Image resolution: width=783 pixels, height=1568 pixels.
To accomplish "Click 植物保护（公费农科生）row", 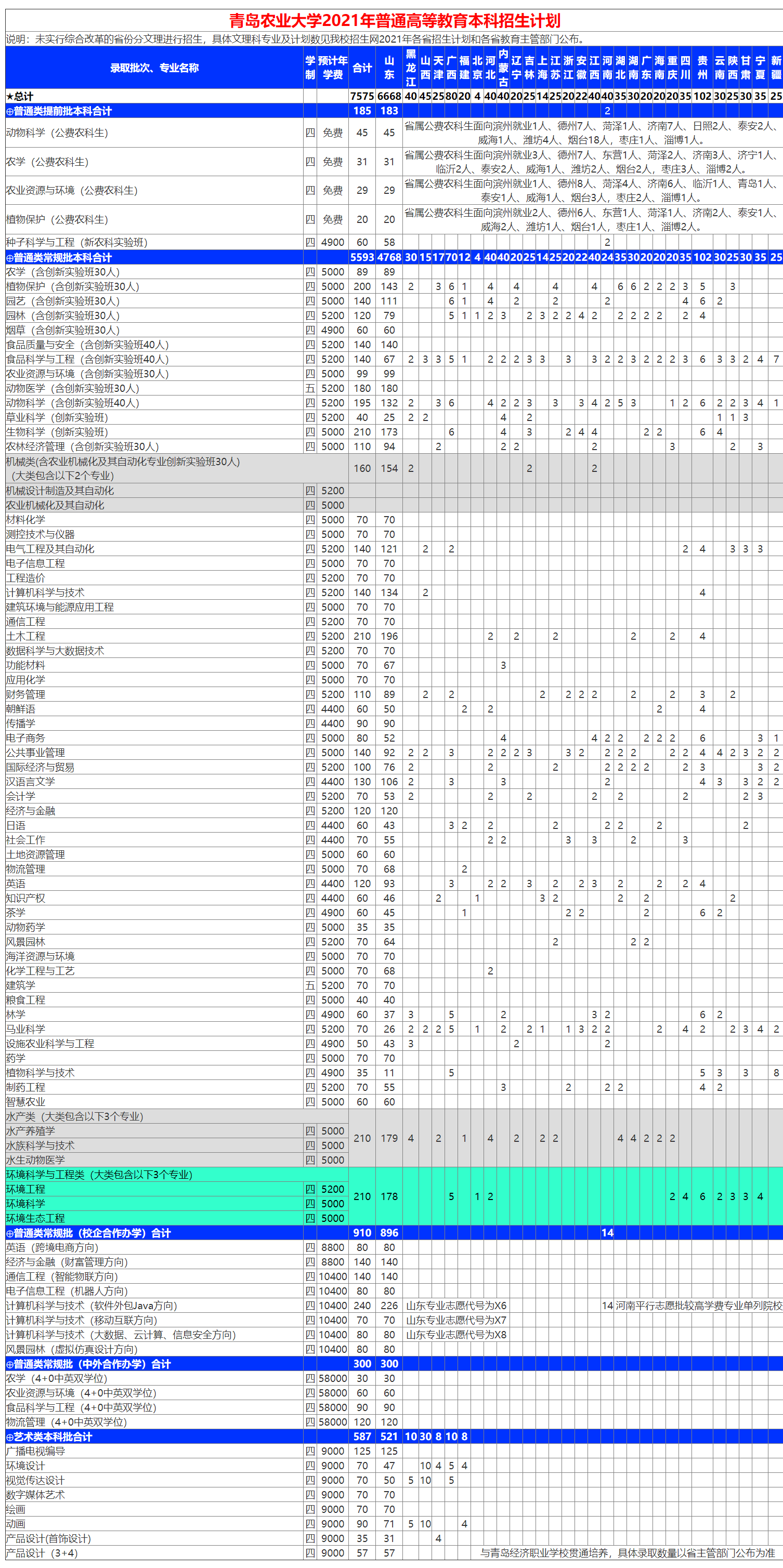I will (x=394, y=220).
